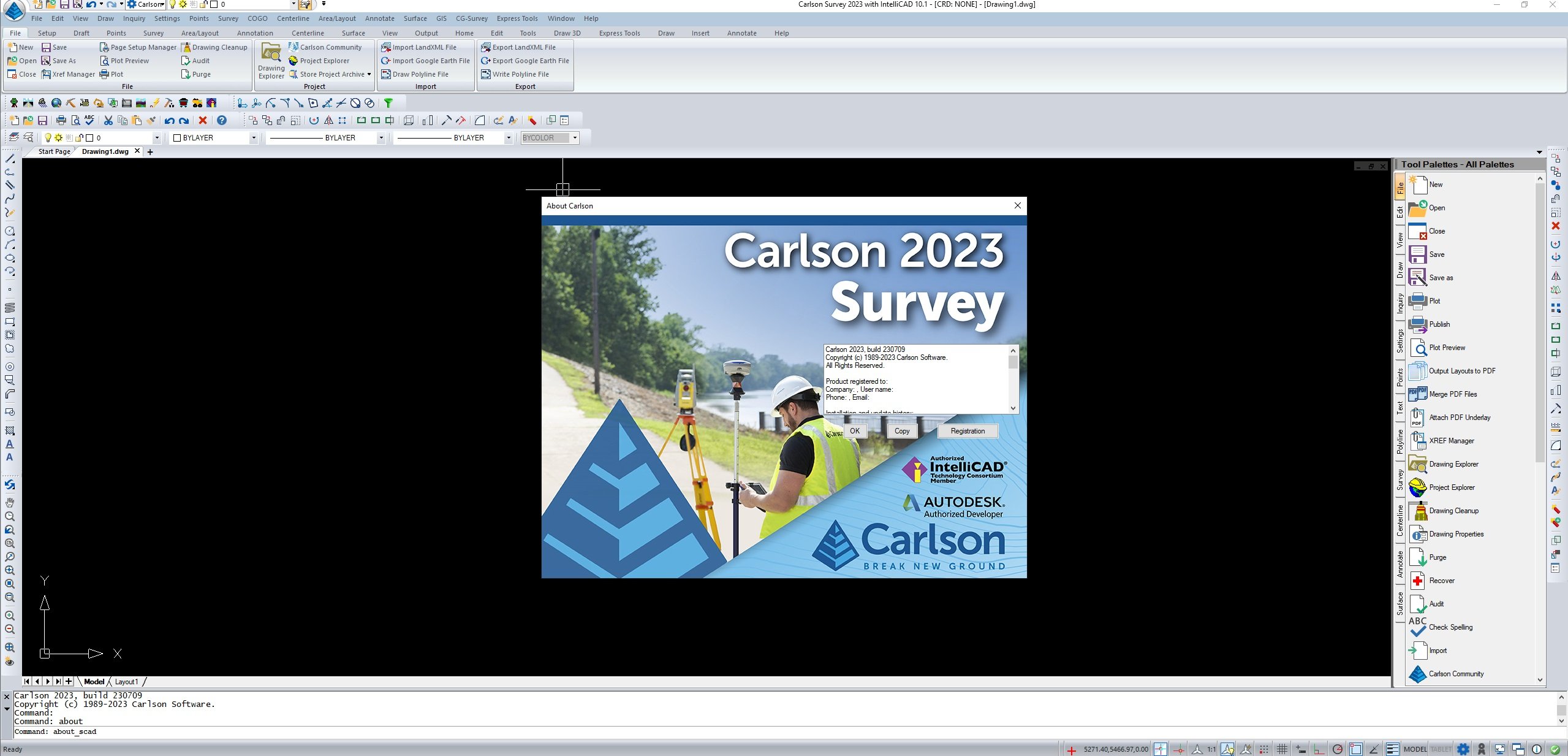
Task: Click the Registration button in About dialog
Action: [968, 431]
